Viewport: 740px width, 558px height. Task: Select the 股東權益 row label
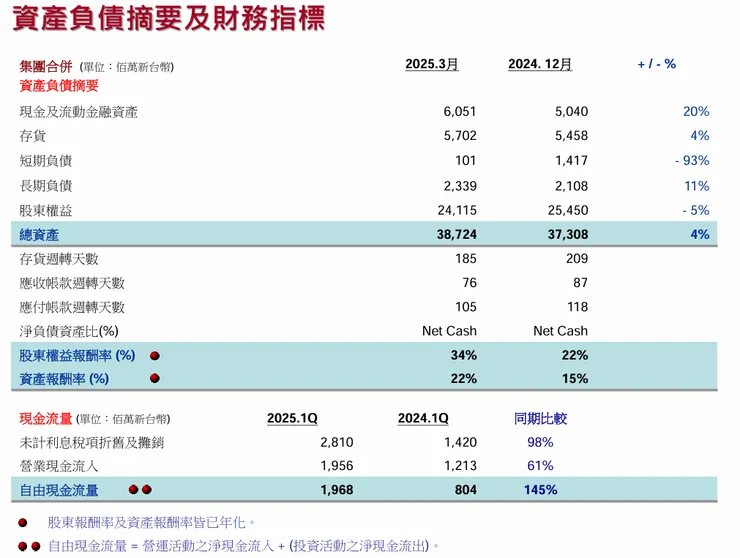46,211
